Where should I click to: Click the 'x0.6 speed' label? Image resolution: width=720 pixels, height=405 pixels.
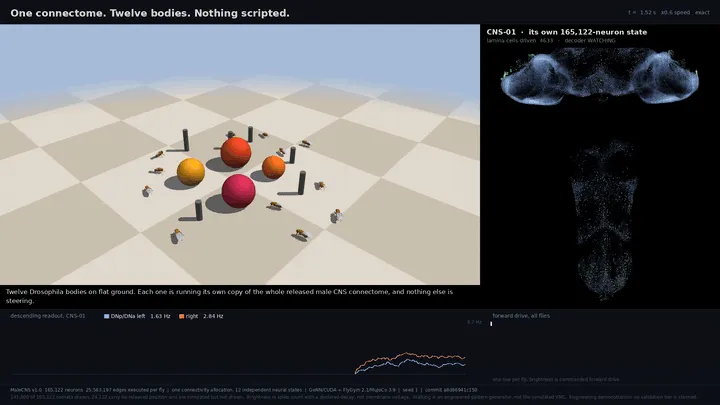[x=675, y=13]
